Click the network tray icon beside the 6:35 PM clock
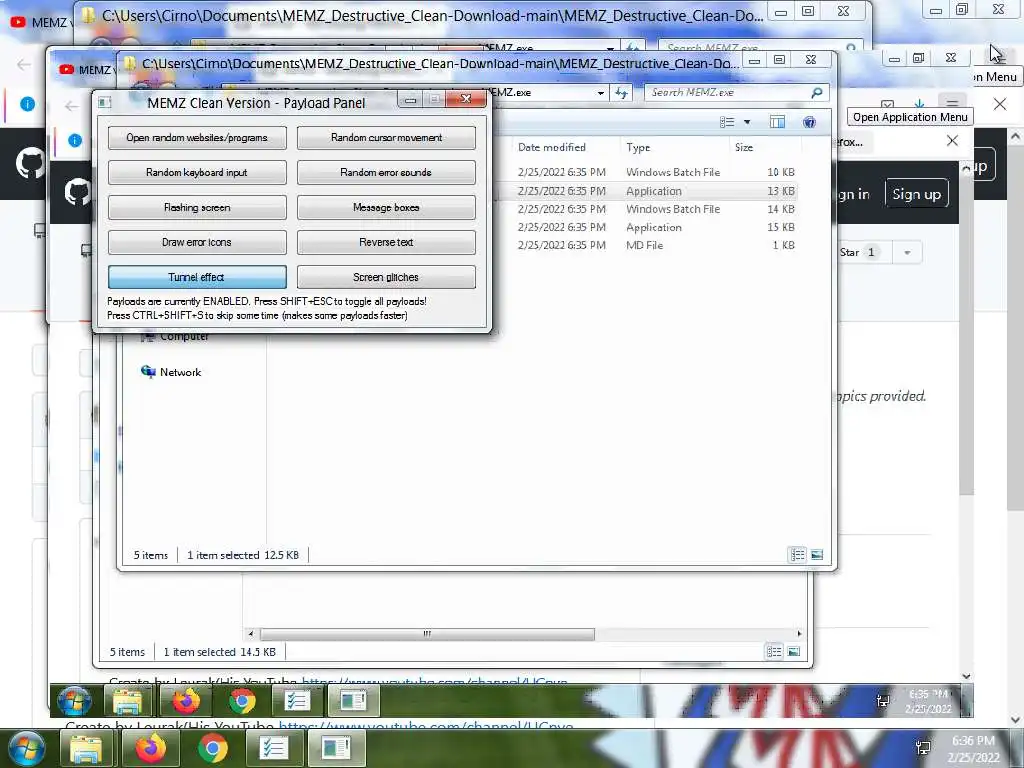 click(882, 701)
